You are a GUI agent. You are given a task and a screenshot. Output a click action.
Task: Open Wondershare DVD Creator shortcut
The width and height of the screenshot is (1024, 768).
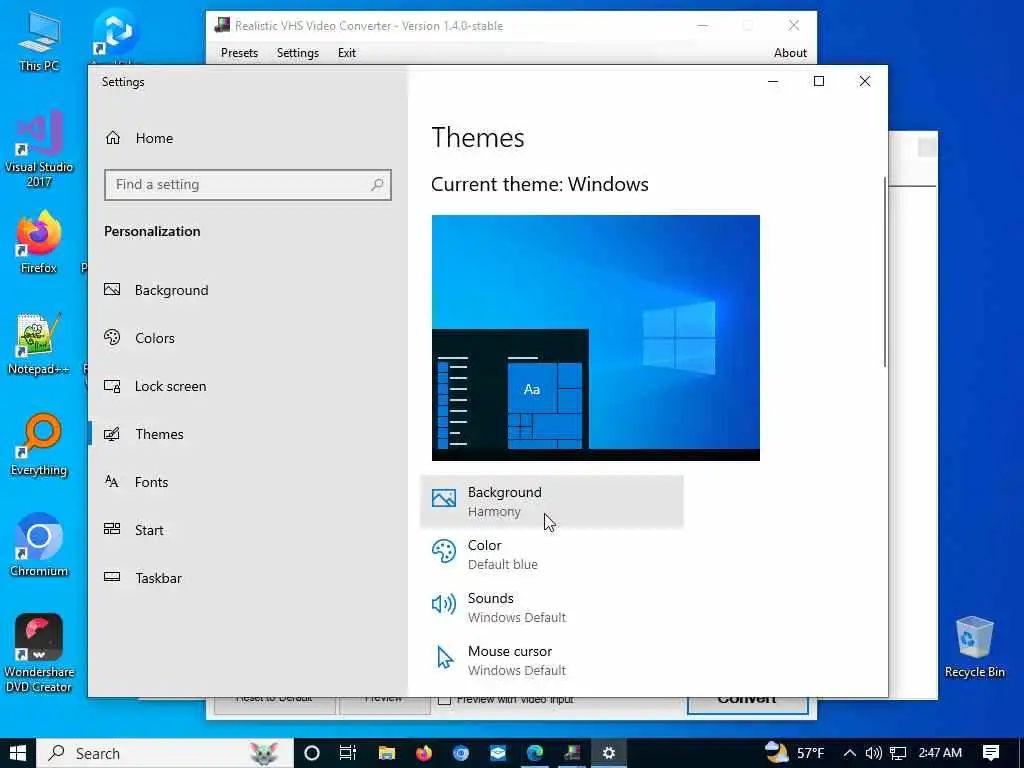tap(39, 652)
